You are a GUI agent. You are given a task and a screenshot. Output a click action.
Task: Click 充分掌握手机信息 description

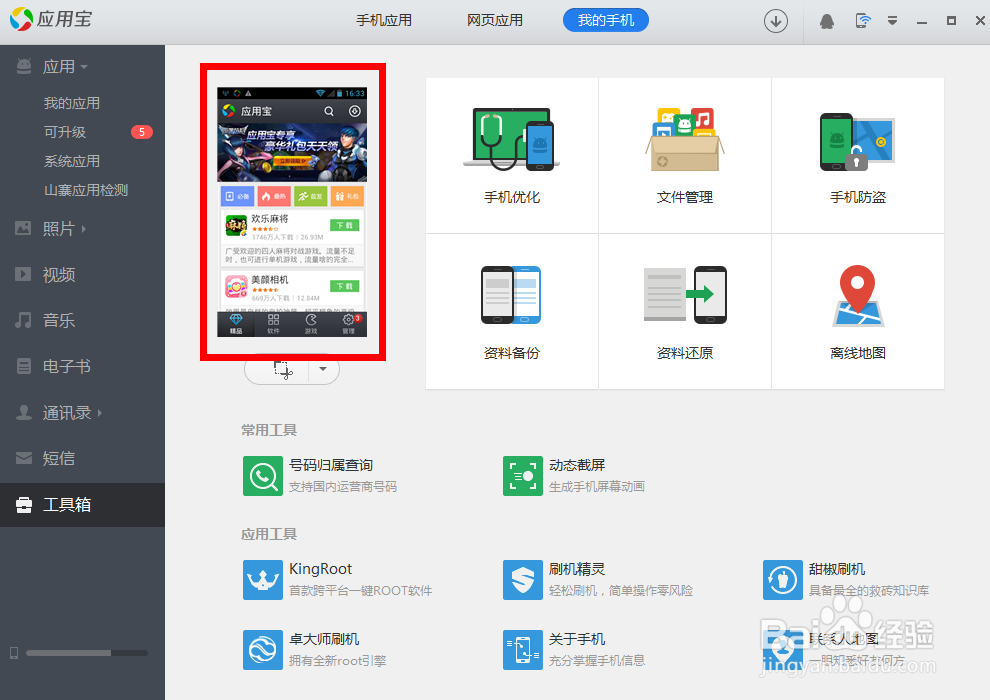click(x=597, y=661)
